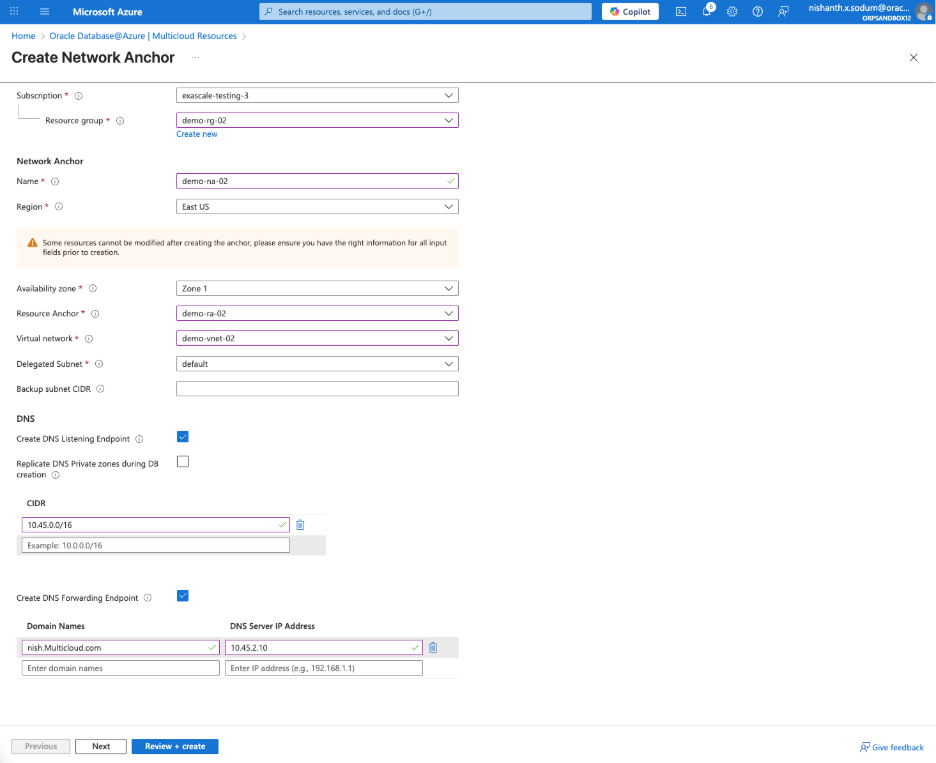The width and height of the screenshot is (936, 763).
Task: Open the notifications bell
Action: tap(707, 12)
